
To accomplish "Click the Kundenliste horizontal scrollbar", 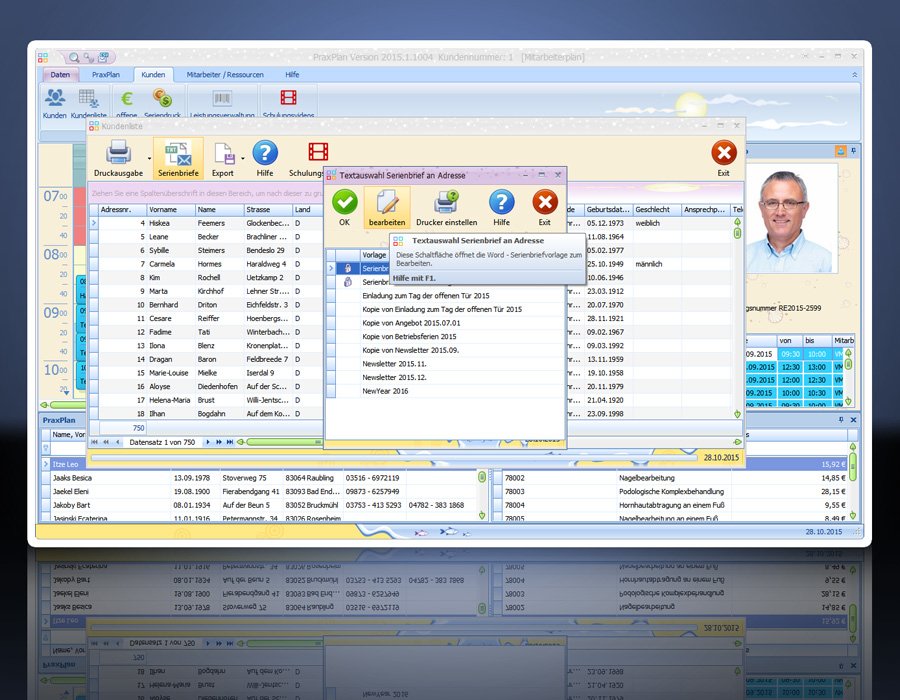I will [x=282, y=442].
